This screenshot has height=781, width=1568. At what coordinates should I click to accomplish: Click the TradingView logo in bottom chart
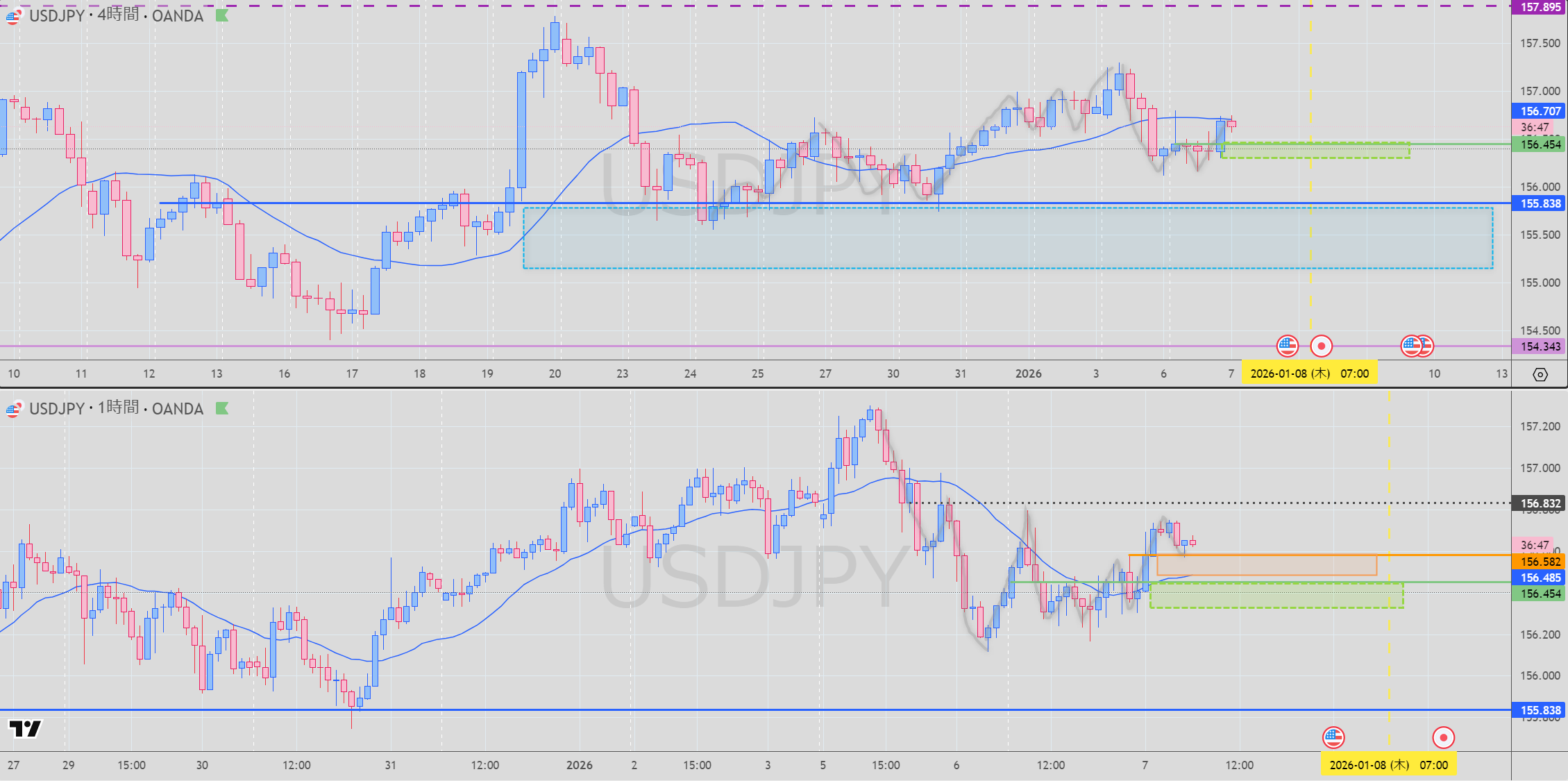[25, 728]
